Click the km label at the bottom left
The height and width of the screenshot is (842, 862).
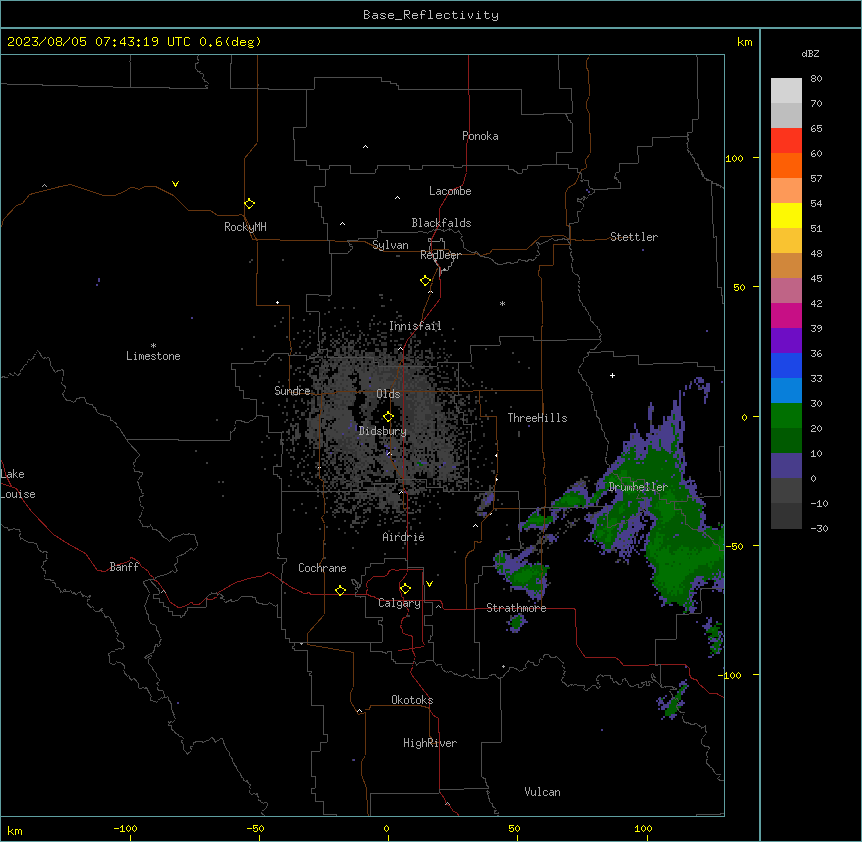pos(15,831)
